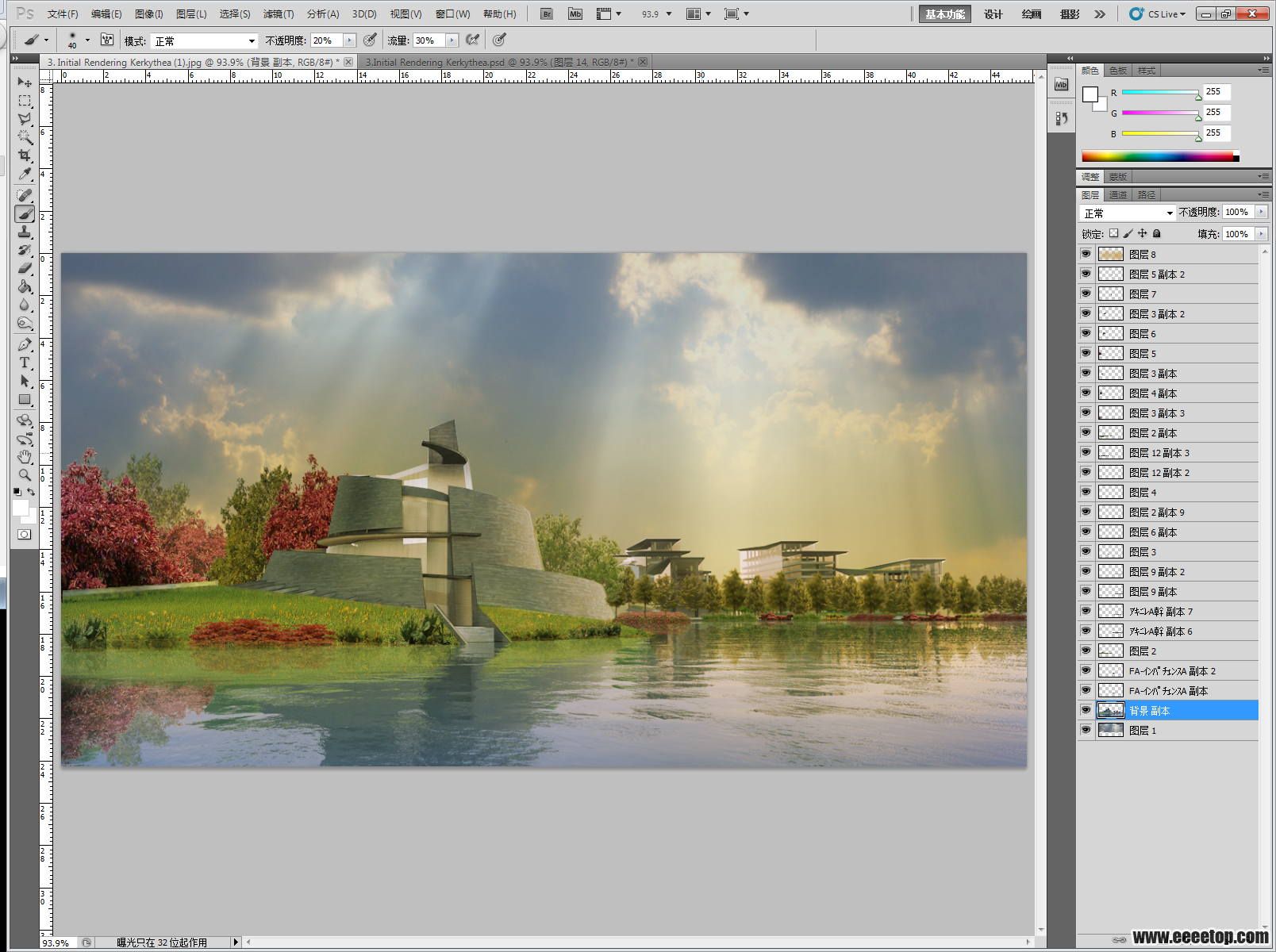Image resolution: width=1276 pixels, height=952 pixels.
Task: Open the 图像(I) menu
Action: click(148, 14)
